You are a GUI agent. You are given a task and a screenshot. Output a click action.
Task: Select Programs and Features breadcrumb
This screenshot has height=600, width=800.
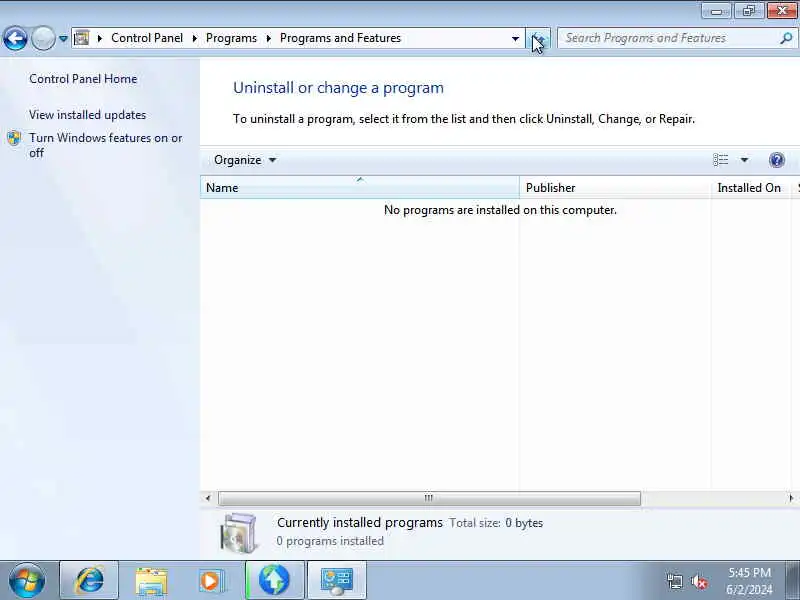pos(340,38)
